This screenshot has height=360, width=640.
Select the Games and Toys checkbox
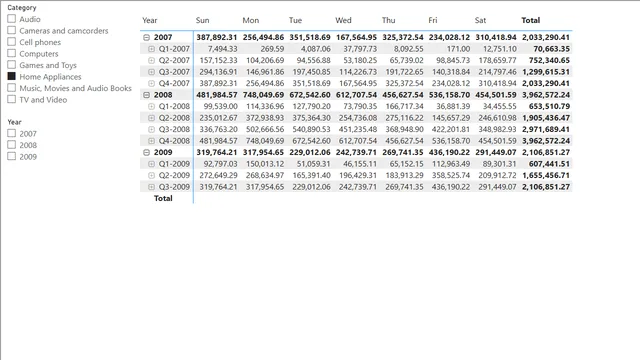(11, 64)
